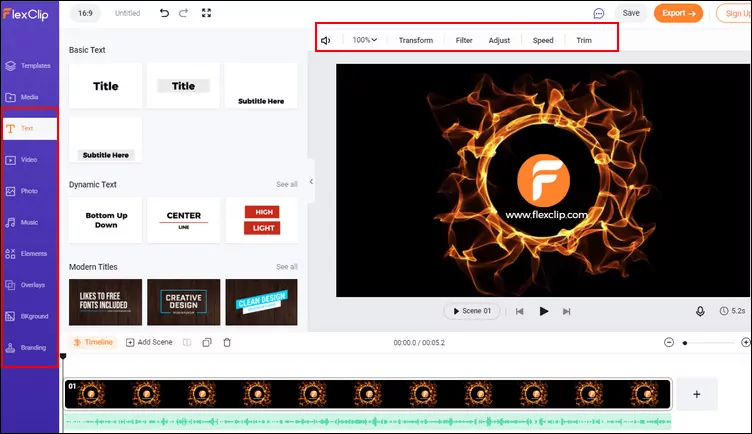
Task: Open the Elements sidebar section
Action: point(26,254)
